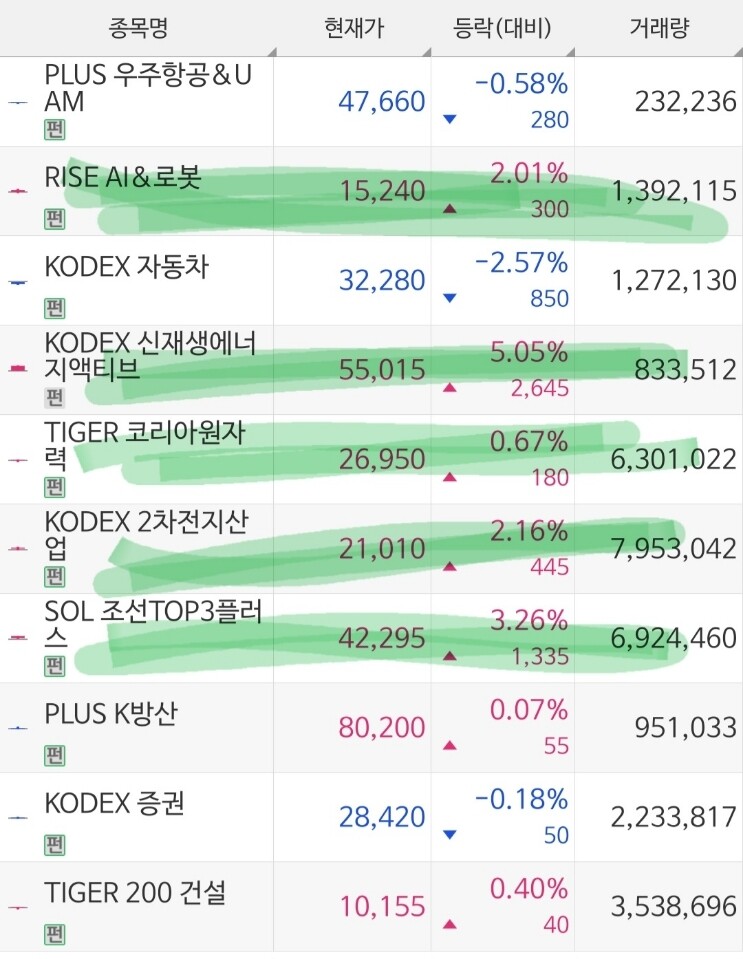The image size is (743, 959).
Task: Sort by the 현재가 column header
Action: pos(353,28)
